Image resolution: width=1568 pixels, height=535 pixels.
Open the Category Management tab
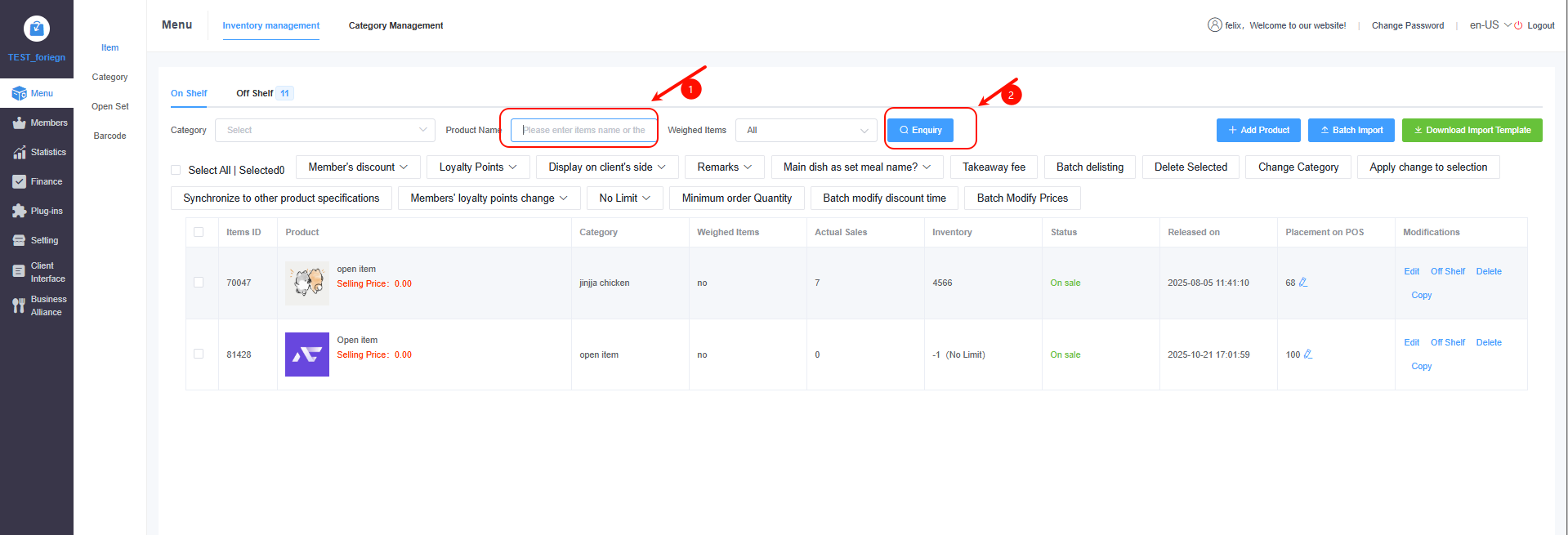click(395, 26)
